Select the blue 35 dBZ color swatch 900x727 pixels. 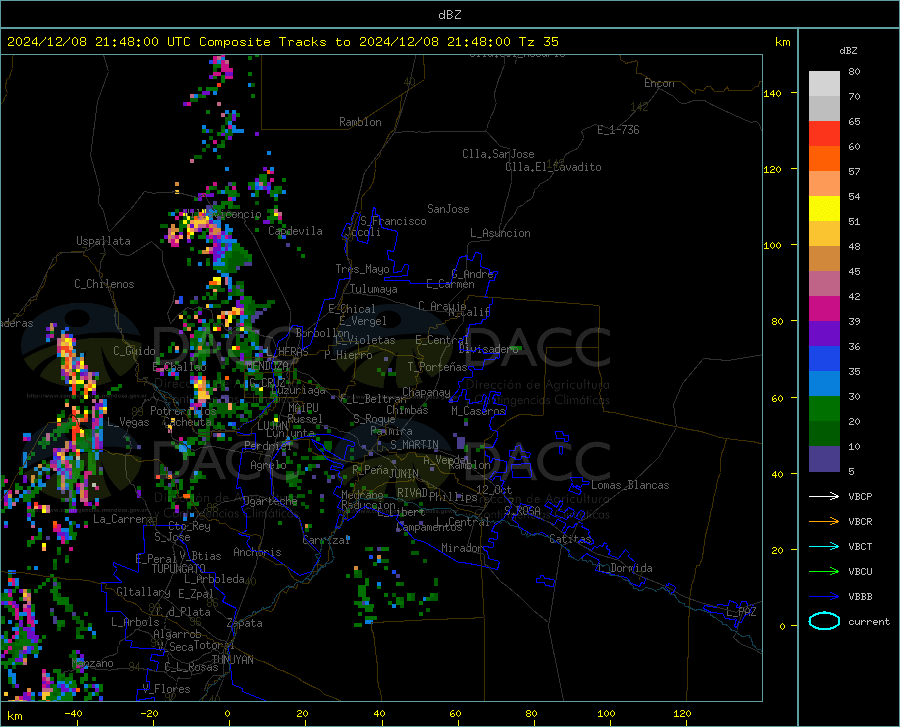824,359
